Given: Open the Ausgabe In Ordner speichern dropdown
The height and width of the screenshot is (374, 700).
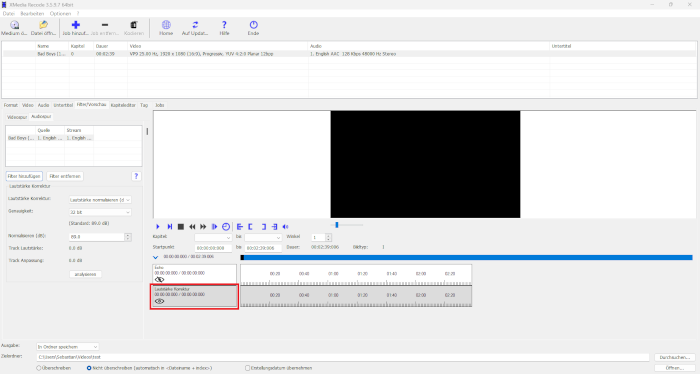Looking at the screenshot, I should [x=68, y=347].
